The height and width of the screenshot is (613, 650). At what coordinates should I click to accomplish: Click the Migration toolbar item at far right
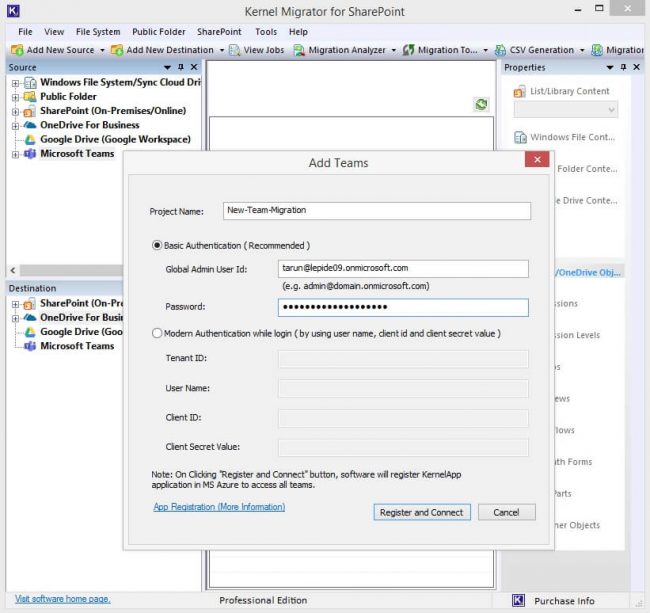point(618,50)
